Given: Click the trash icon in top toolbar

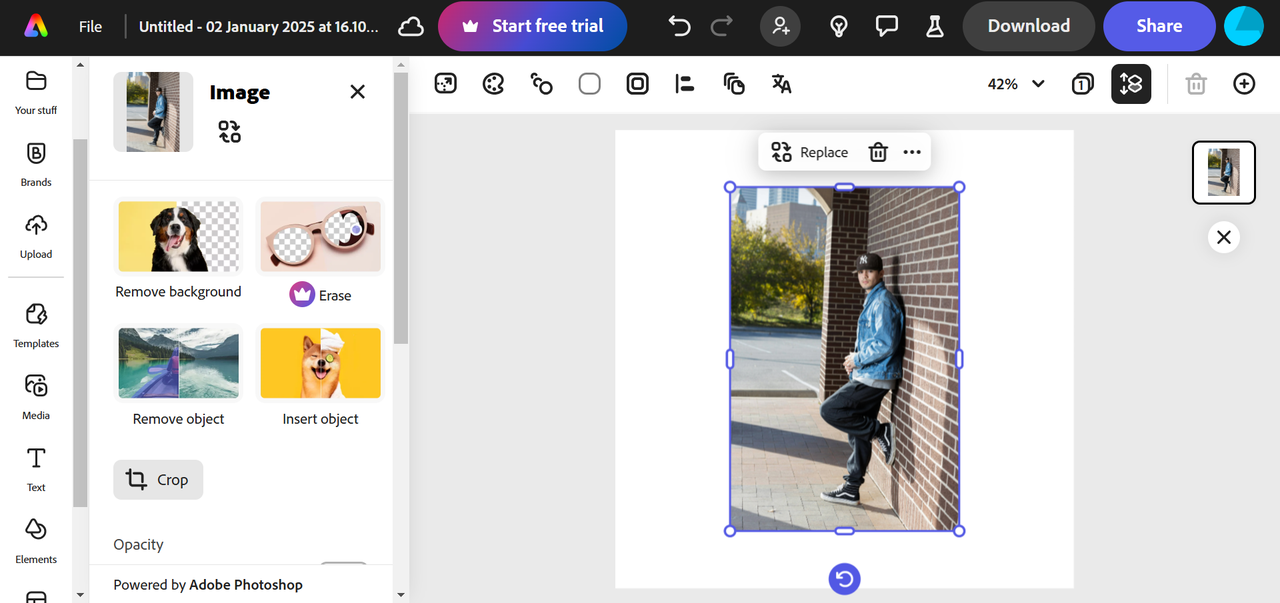Looking at the screenshot, I should [1196, 84].
